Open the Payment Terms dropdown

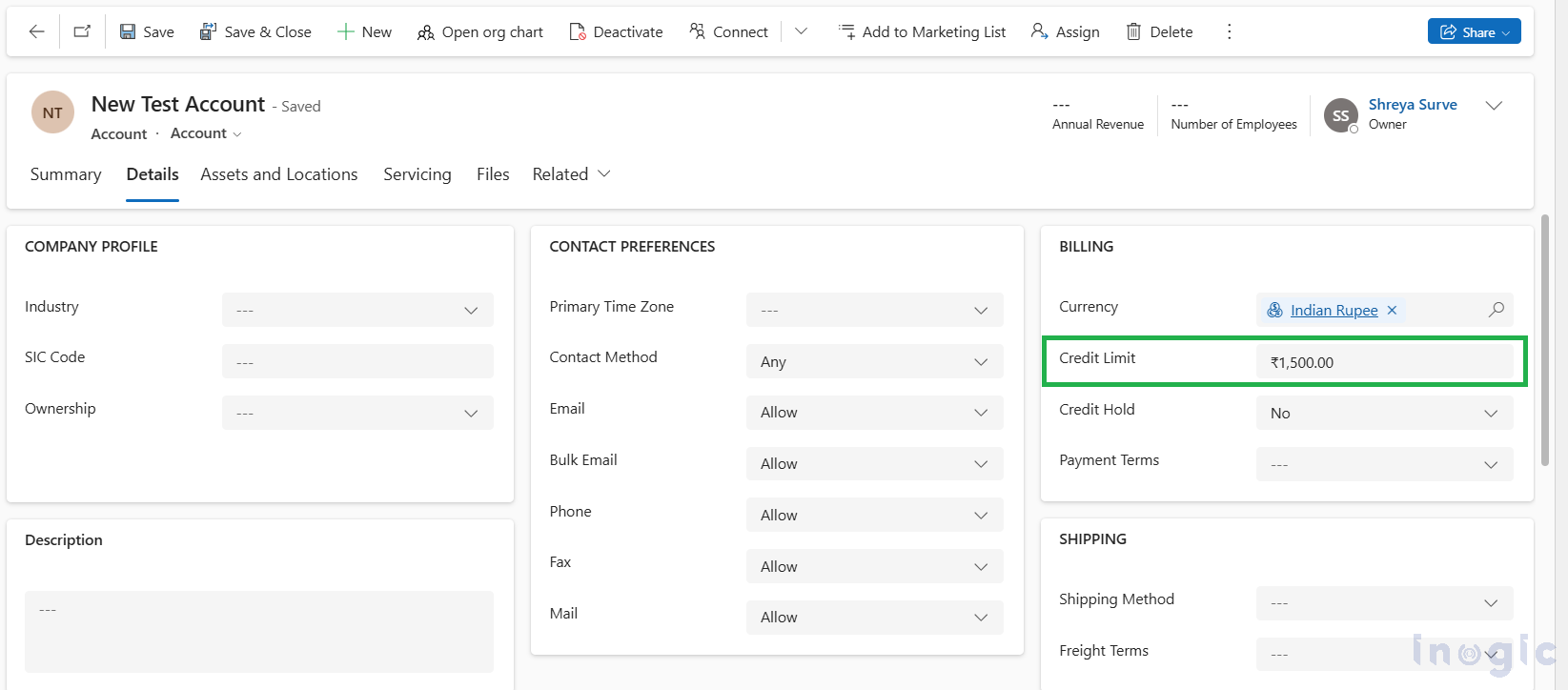[x=1384, y=464]
